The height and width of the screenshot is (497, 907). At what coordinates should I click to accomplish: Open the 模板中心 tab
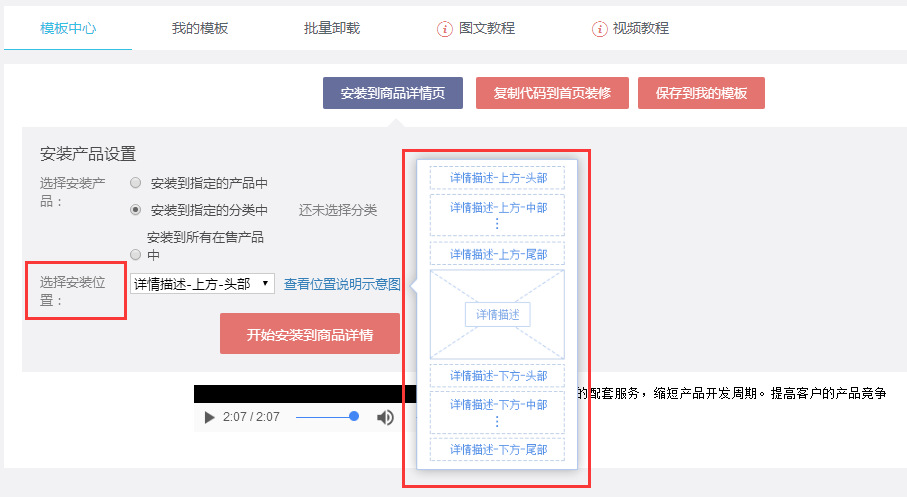pos(68,28)
